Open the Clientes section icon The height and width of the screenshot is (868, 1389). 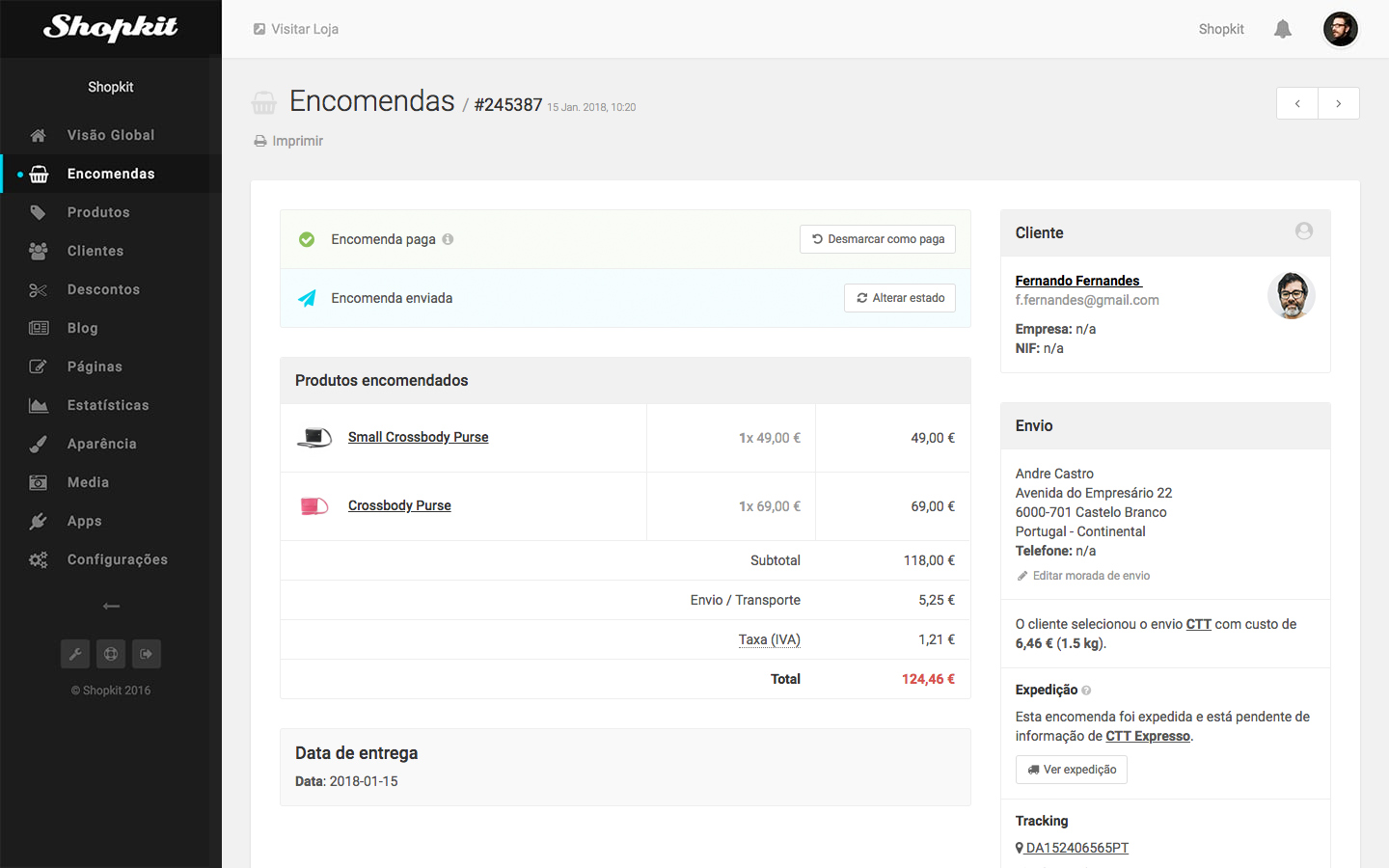pyautogui.click(x=38, y=251)
